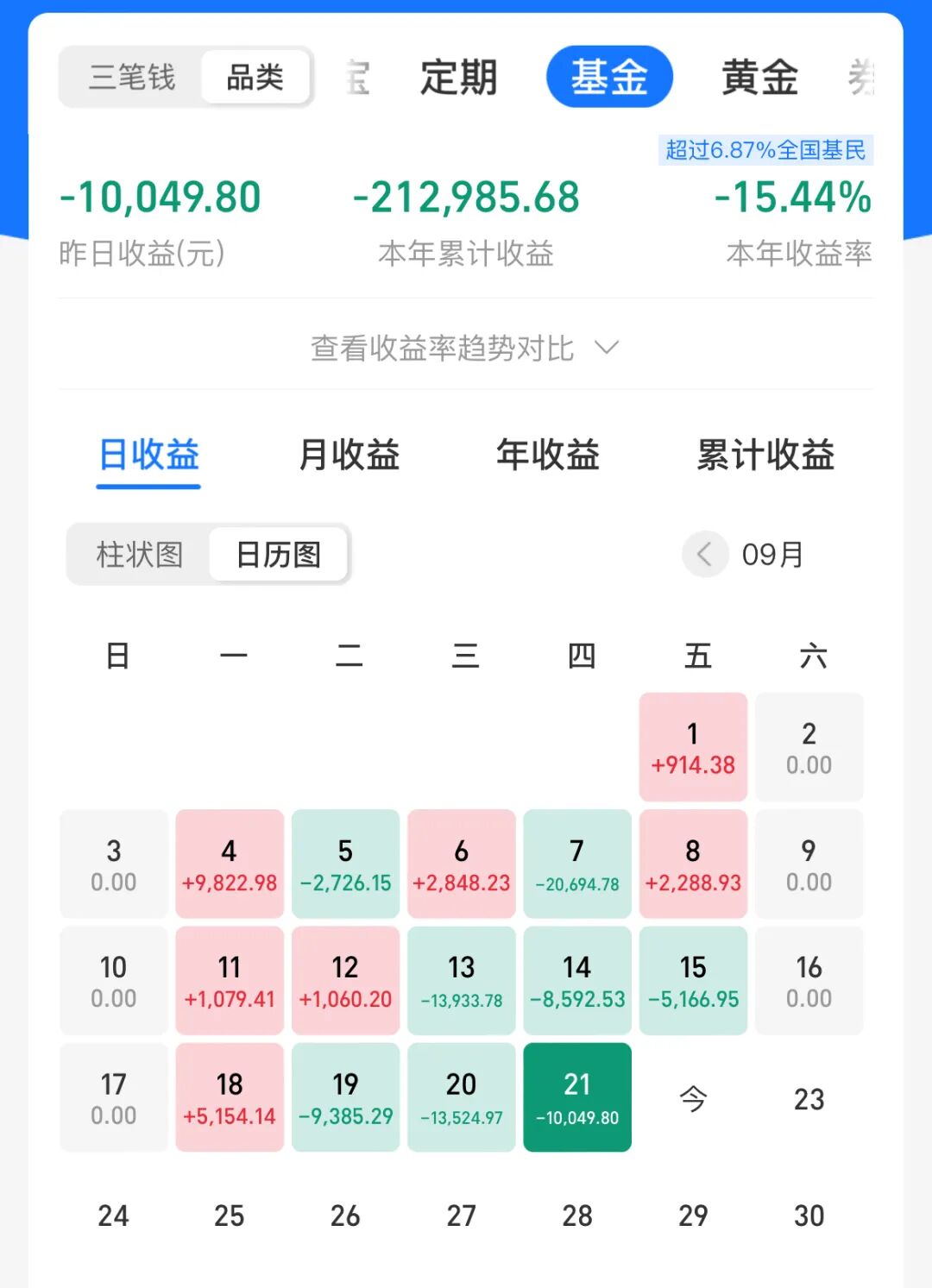Select day 20 with −13,524.97
This screenshot has width=932, height=1288.
coord(462,1097)
